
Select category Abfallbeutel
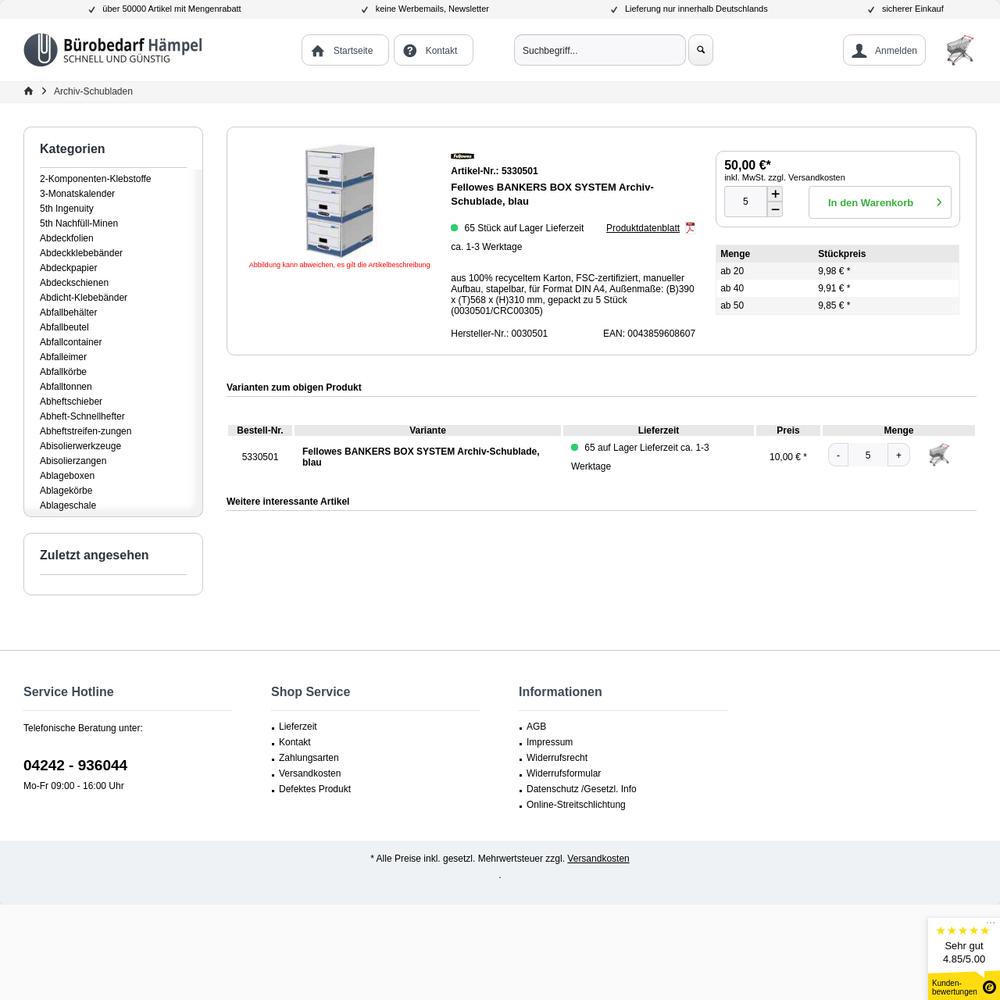64,327
